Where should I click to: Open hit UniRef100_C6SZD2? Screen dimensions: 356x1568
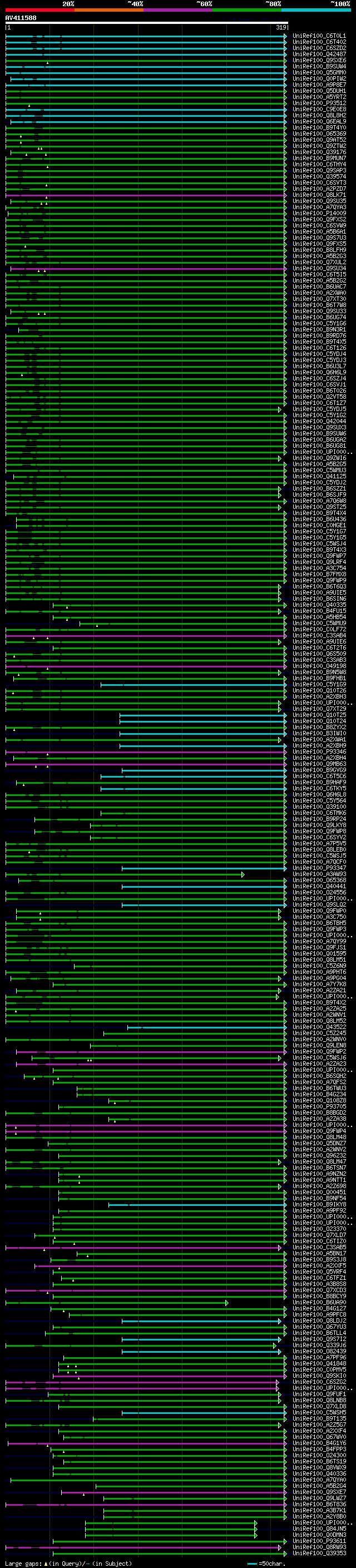click(319, 48)
